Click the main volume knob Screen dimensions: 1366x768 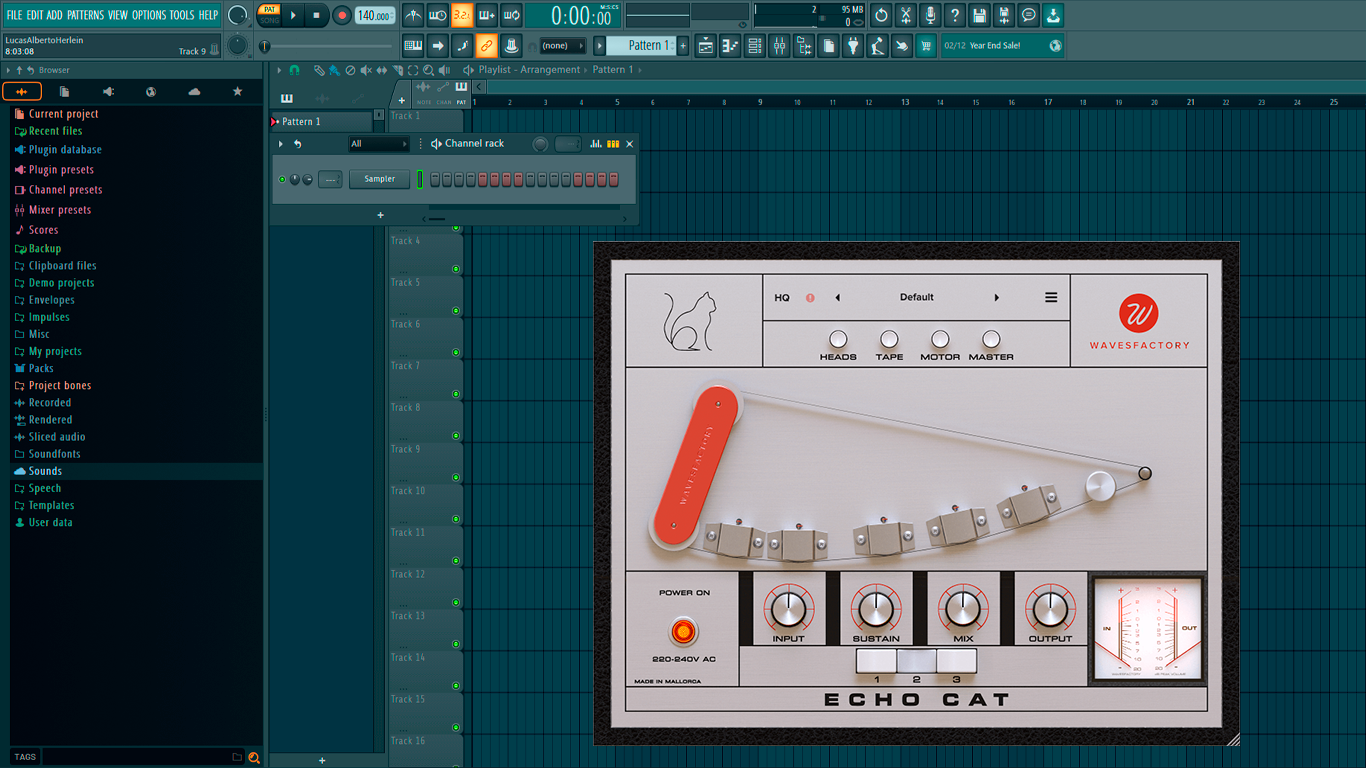point(237,15)
